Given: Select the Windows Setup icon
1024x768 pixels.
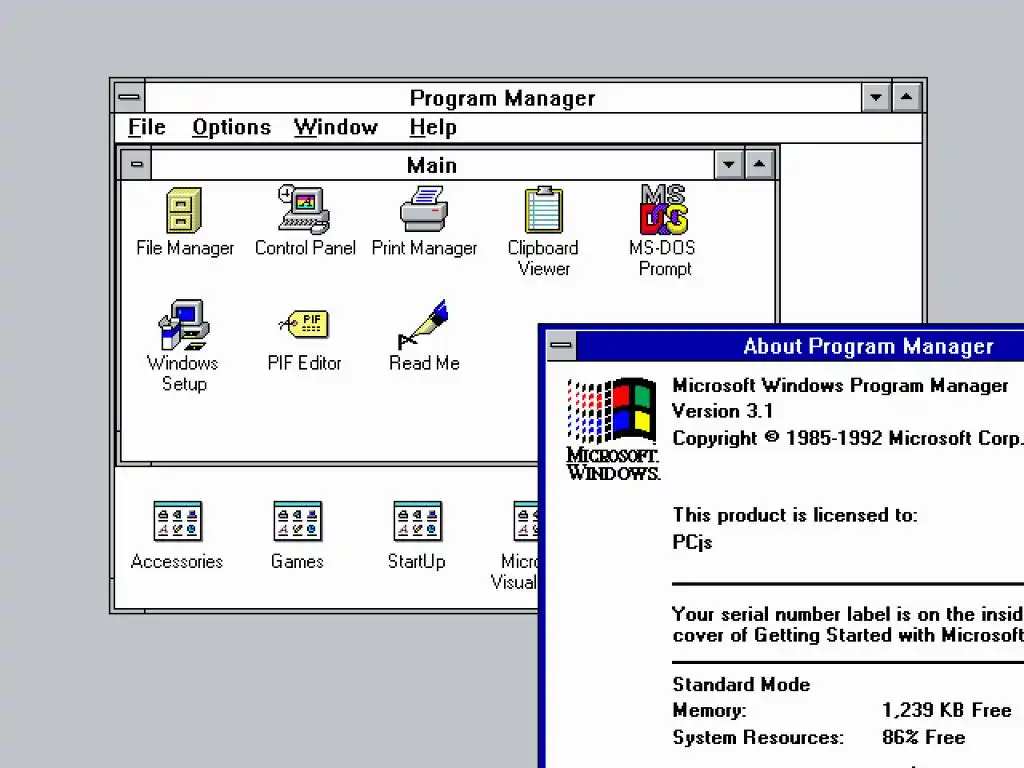Looking at the screenshot, I should 184,346.
